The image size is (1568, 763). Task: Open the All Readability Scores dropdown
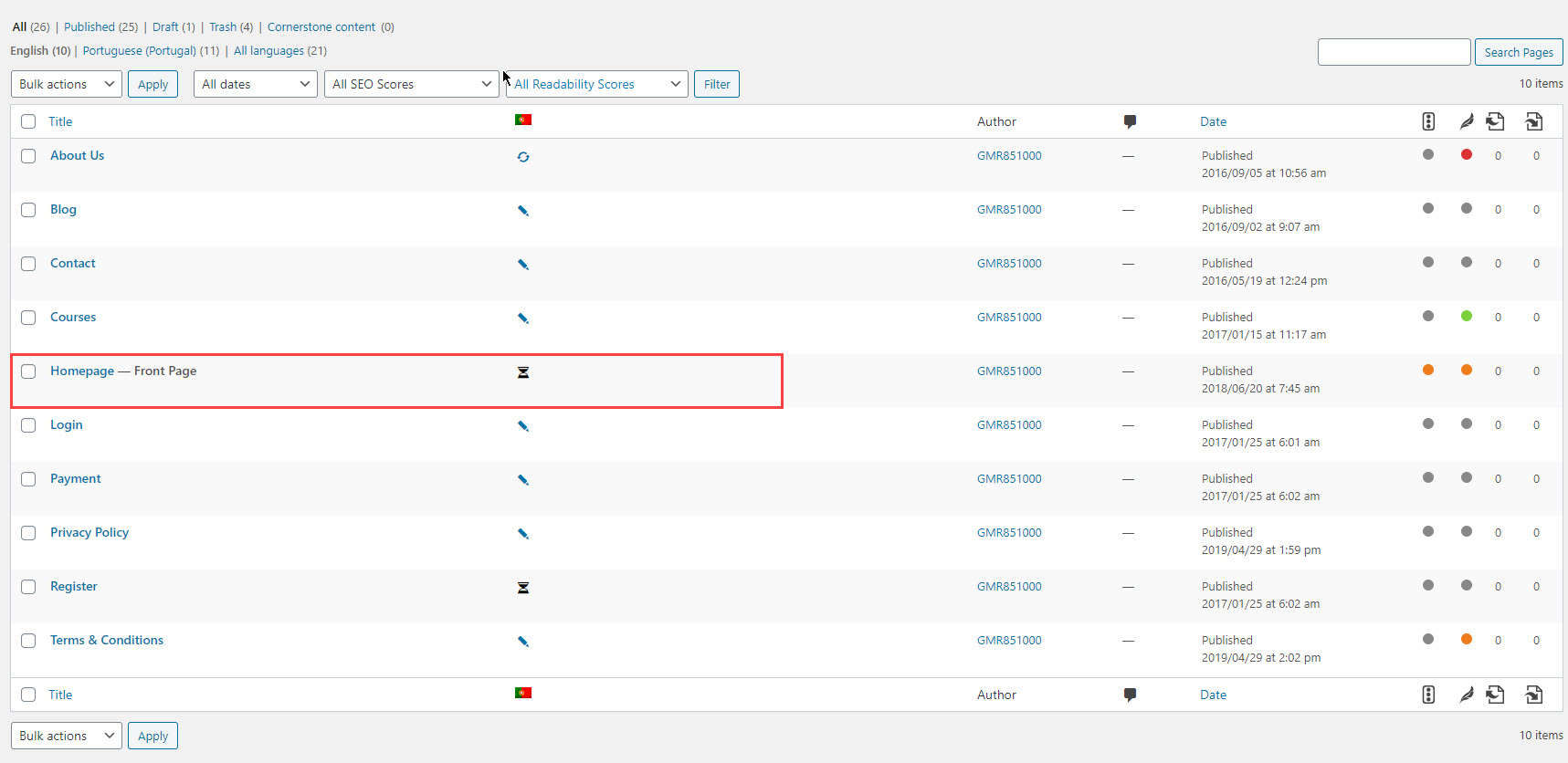[597, 84]
